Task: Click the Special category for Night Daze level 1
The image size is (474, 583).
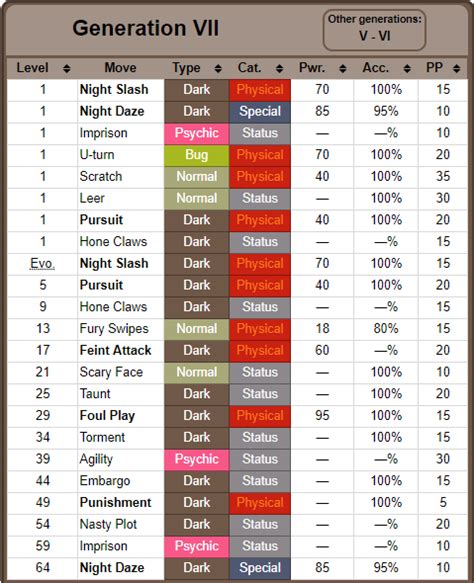Action: pyautogui.click(x=260, y=112)
